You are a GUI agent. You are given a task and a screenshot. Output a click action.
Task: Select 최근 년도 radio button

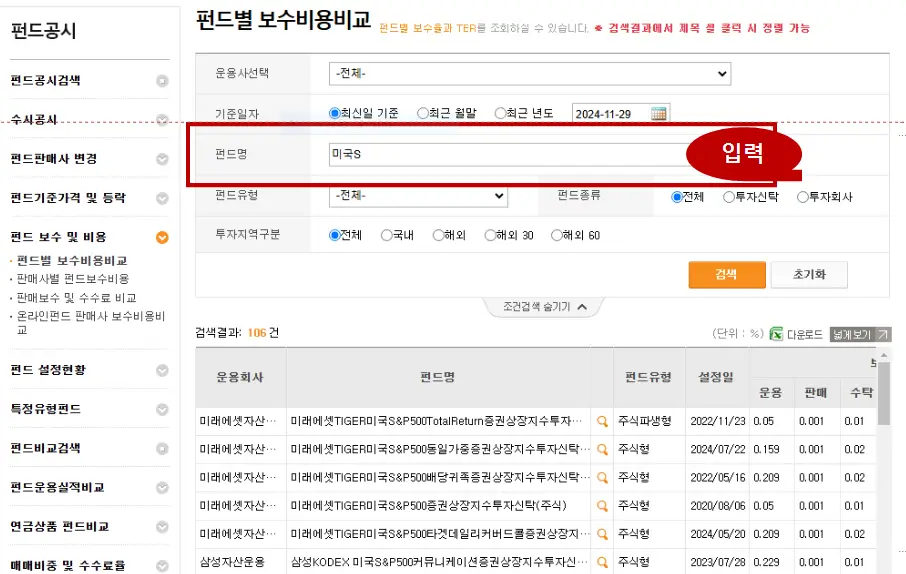pos(500,113)
